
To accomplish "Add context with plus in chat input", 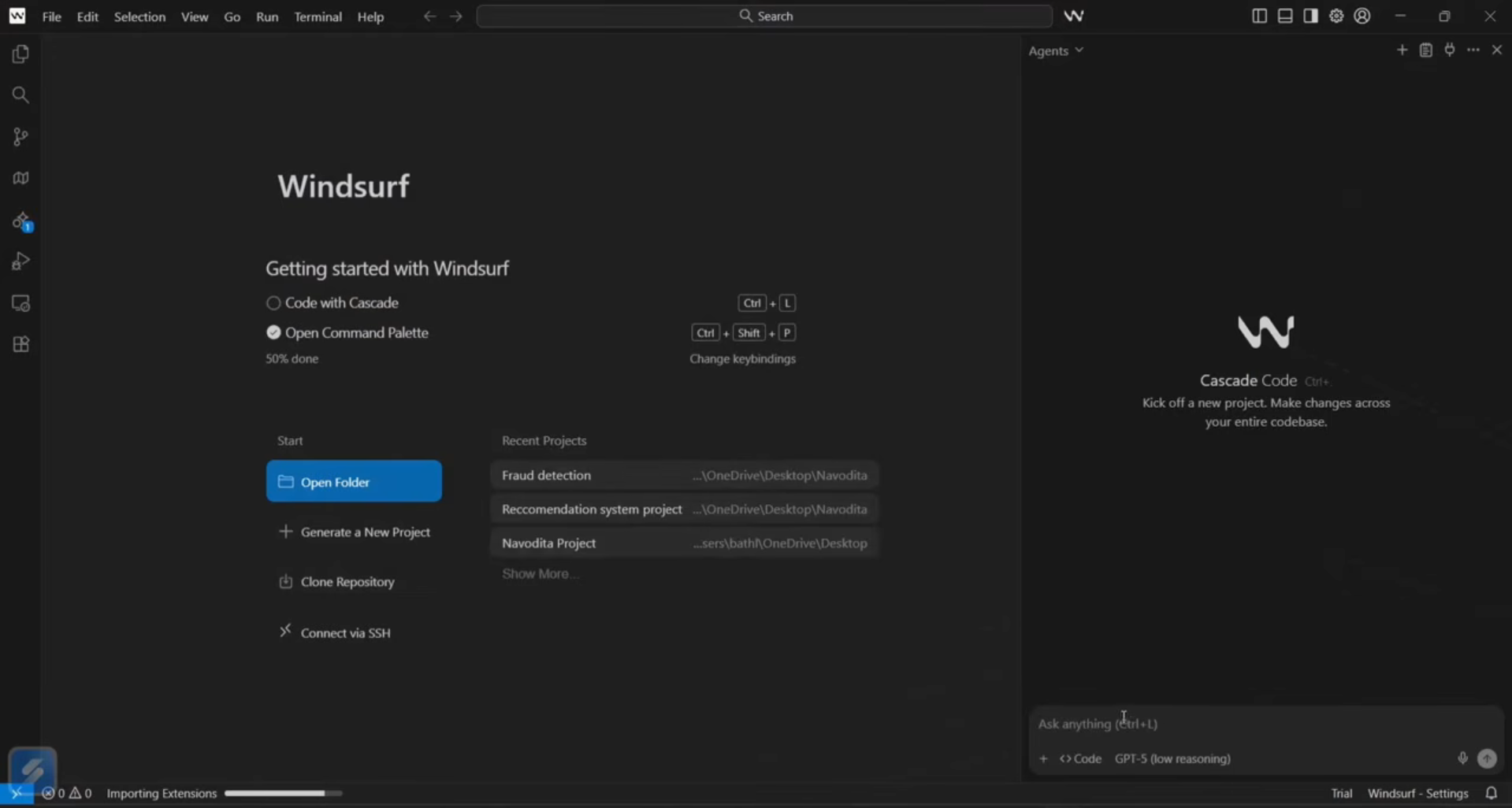I will pyautogui.click(x=1043, y=759).
